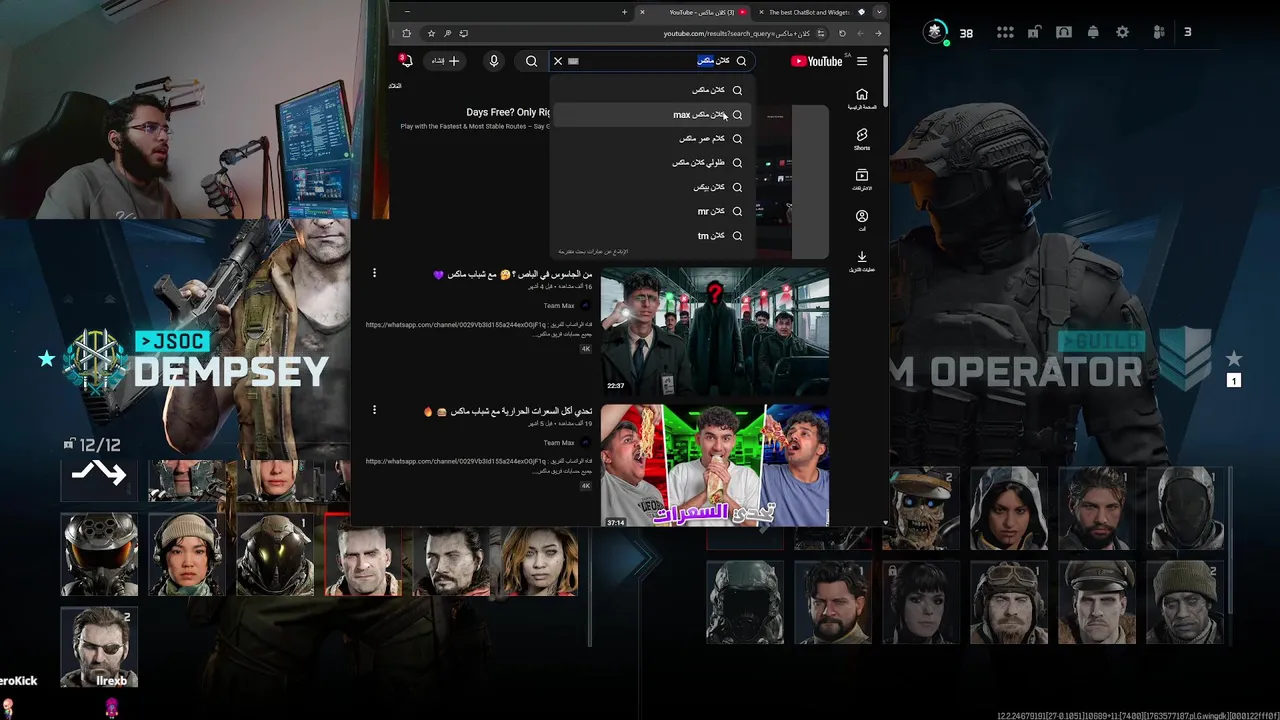Viewport: 1280px width, 720px height.
Task: Open Downloads in the YouTube mini sidebar
Action: [862, 261]
